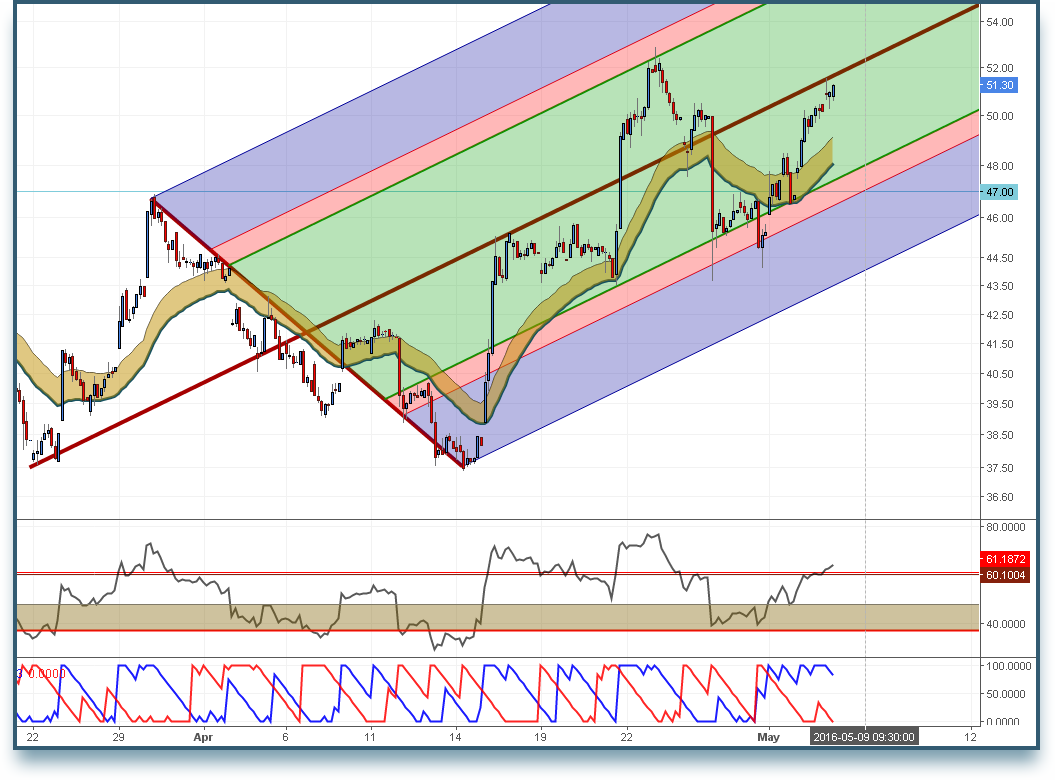Viewport: 1055px width, 780px height.
Task: Click the cyan 47.00 horizontal line price tag
Action: point(999,192)
